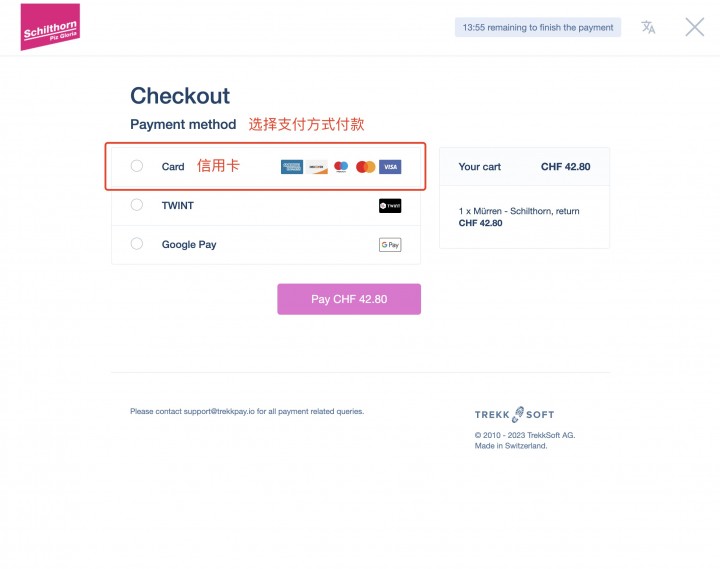Screen dimensions: 720x569
Task: Click the Mürren - Schilthorn return cart item
Action: (519, 217)
